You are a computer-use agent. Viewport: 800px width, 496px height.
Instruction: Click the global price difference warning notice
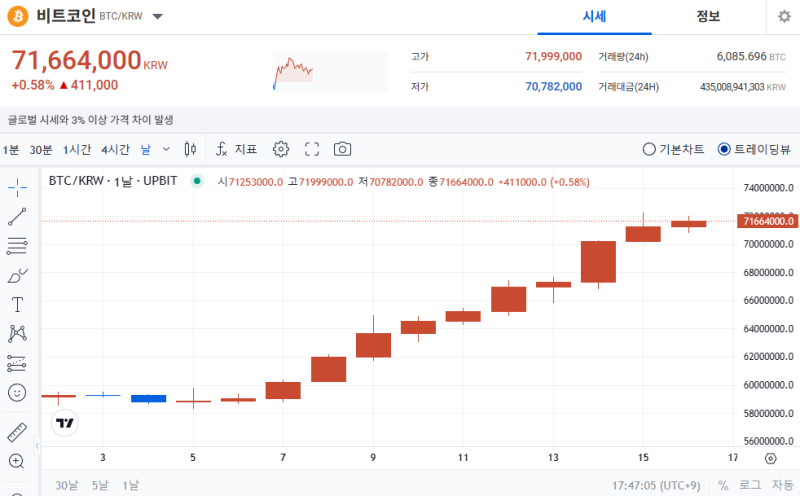[x=90, y=120]
